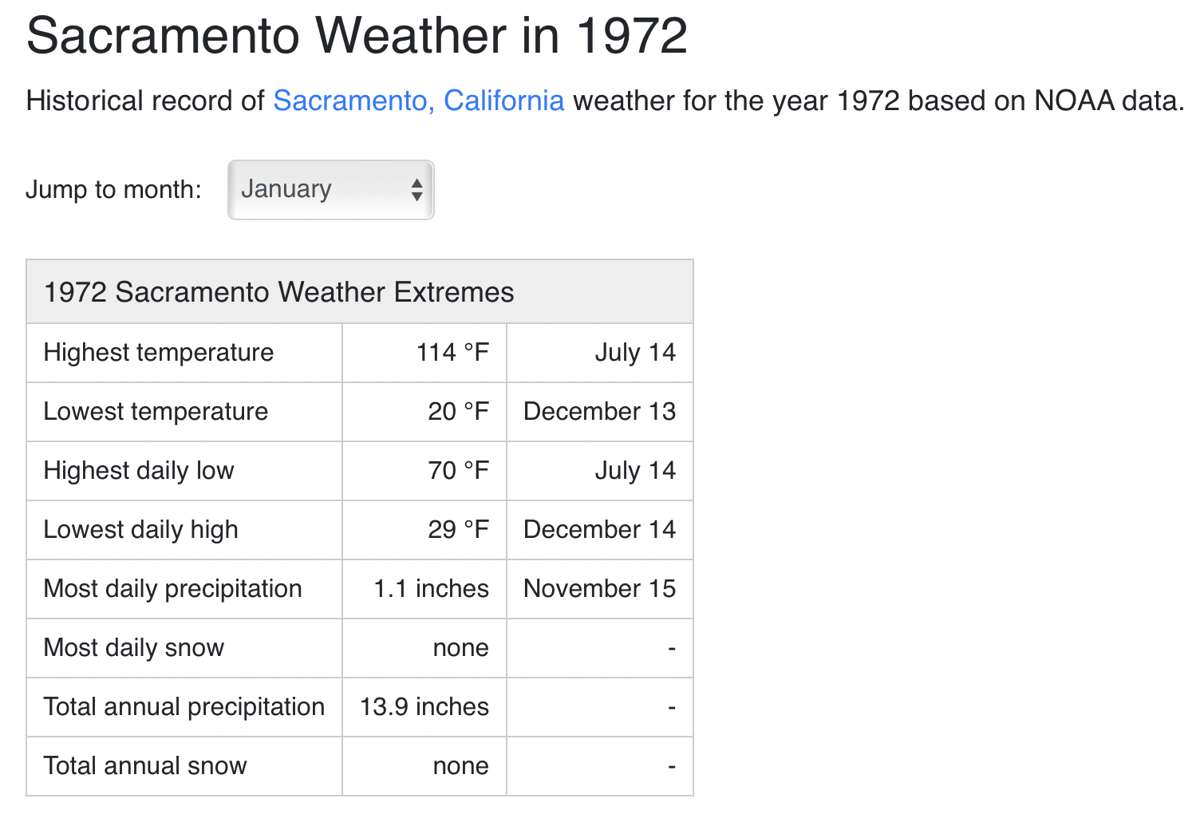Click the 70 °F value cell
The width and height of the screenshot is (1200, 830).
[459, 470]
